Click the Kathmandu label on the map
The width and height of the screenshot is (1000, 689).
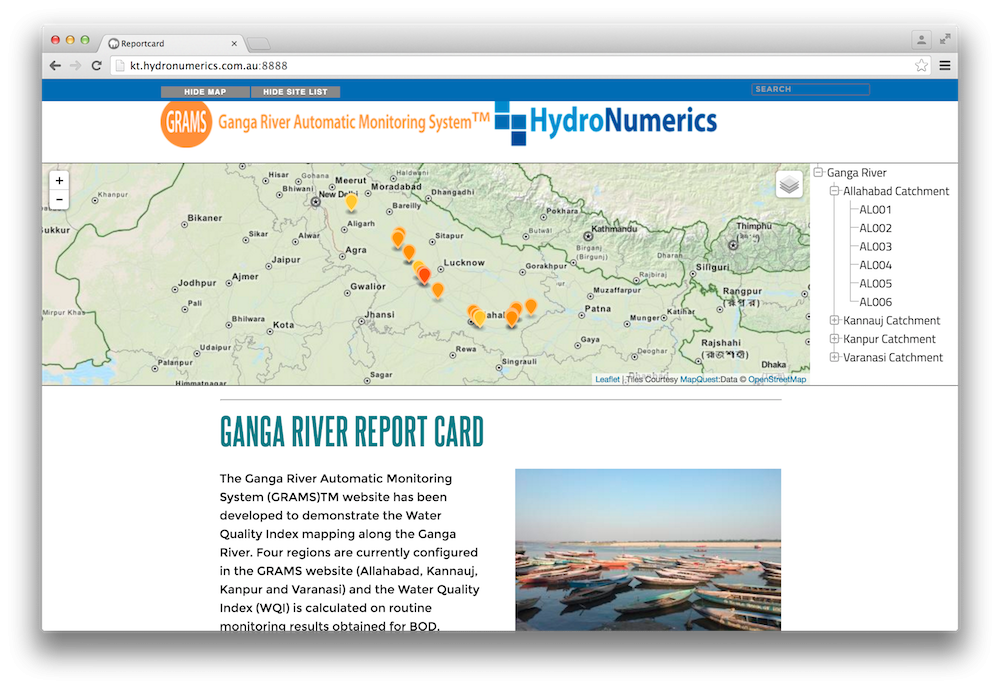(x=614, y=228)
